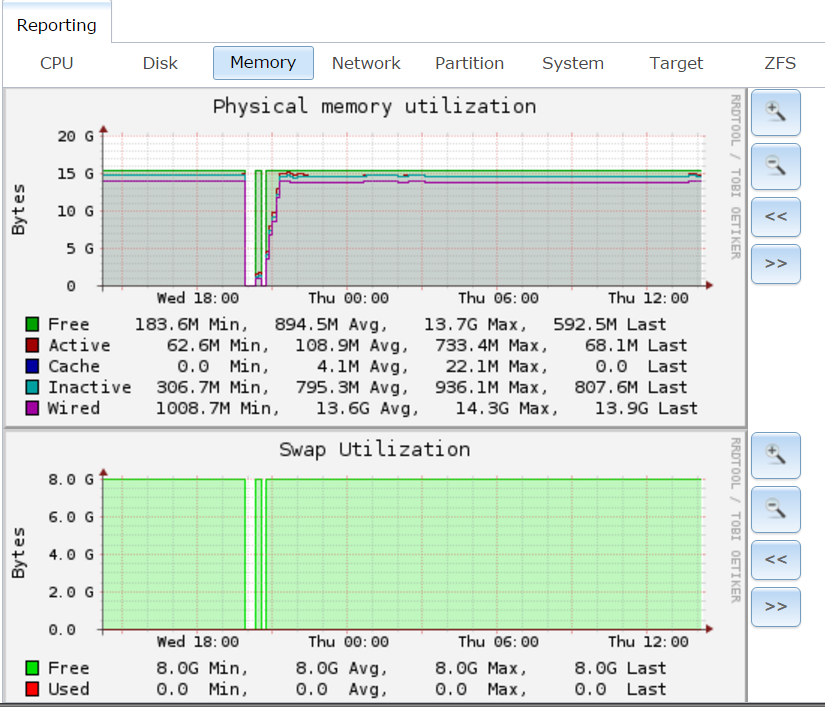The image size is (825, 707).
Task: Click the 8.0 G axis label on swap graph
Action: pyautogui.click(x=71, y=480)
